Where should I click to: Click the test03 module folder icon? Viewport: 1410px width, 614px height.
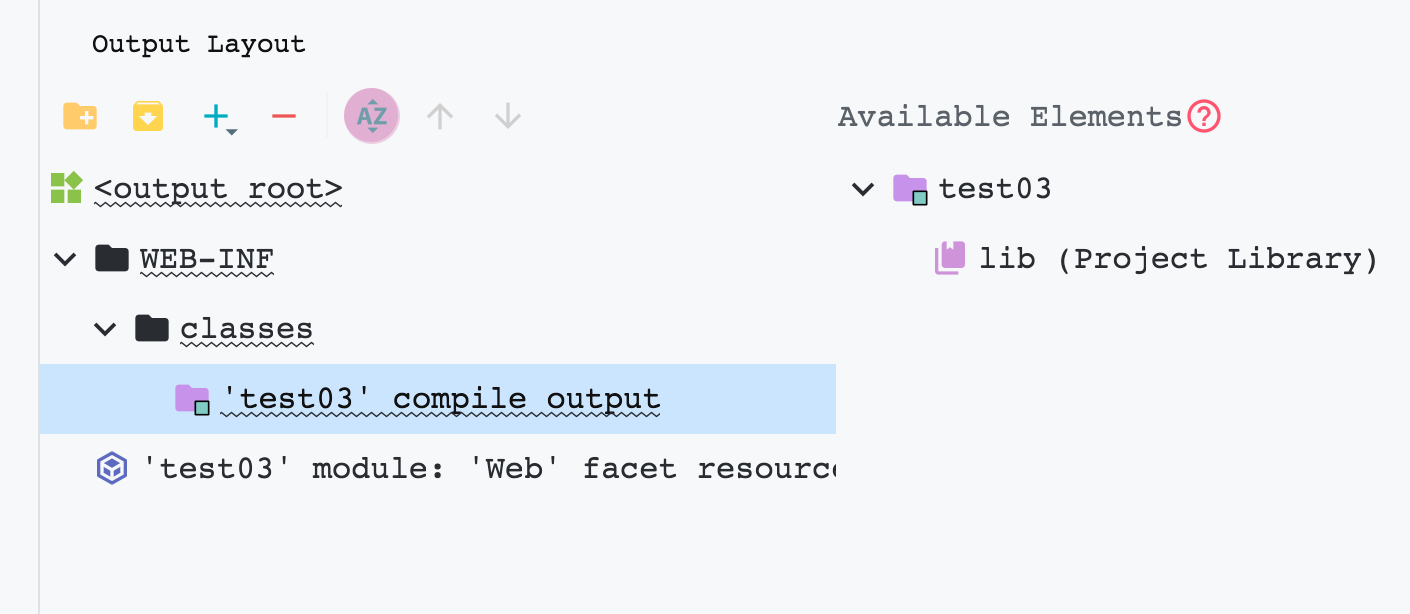910,189
